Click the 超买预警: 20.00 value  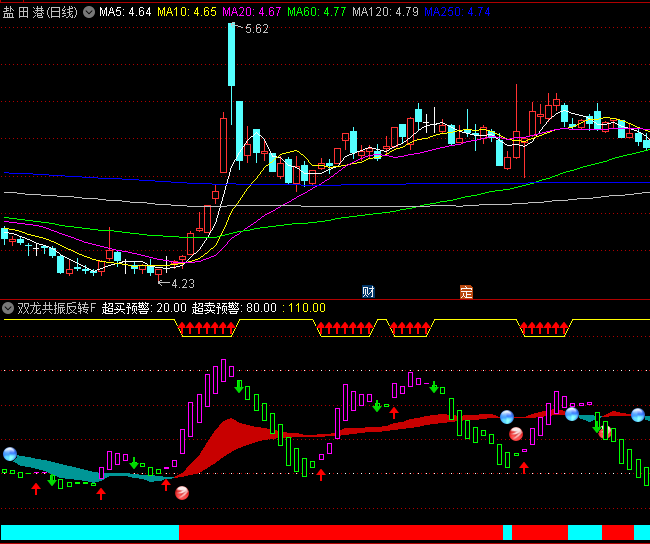[144, 308]
